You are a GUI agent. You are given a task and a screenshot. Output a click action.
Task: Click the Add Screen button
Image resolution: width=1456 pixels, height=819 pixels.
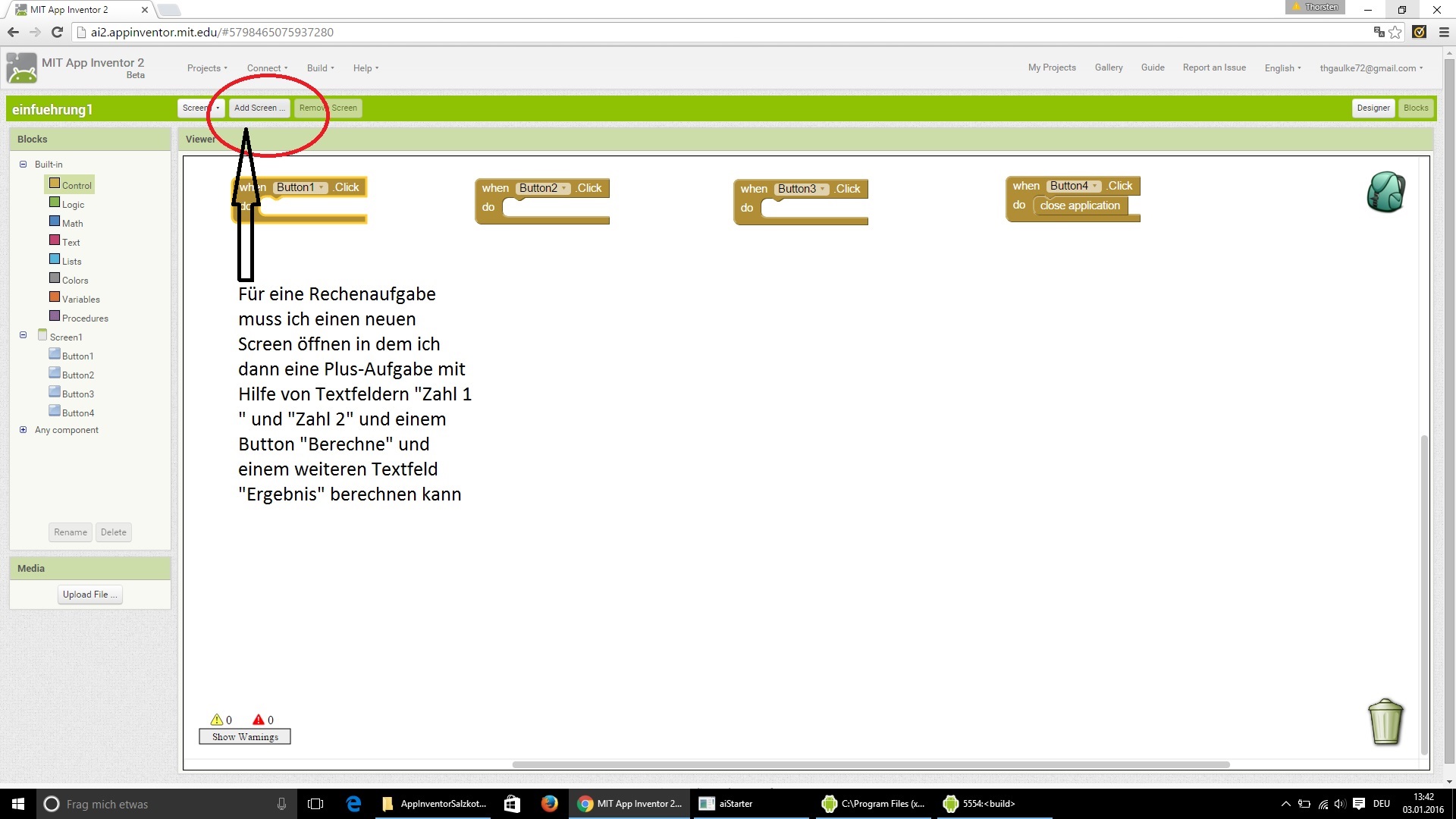(x=259, y=108)
